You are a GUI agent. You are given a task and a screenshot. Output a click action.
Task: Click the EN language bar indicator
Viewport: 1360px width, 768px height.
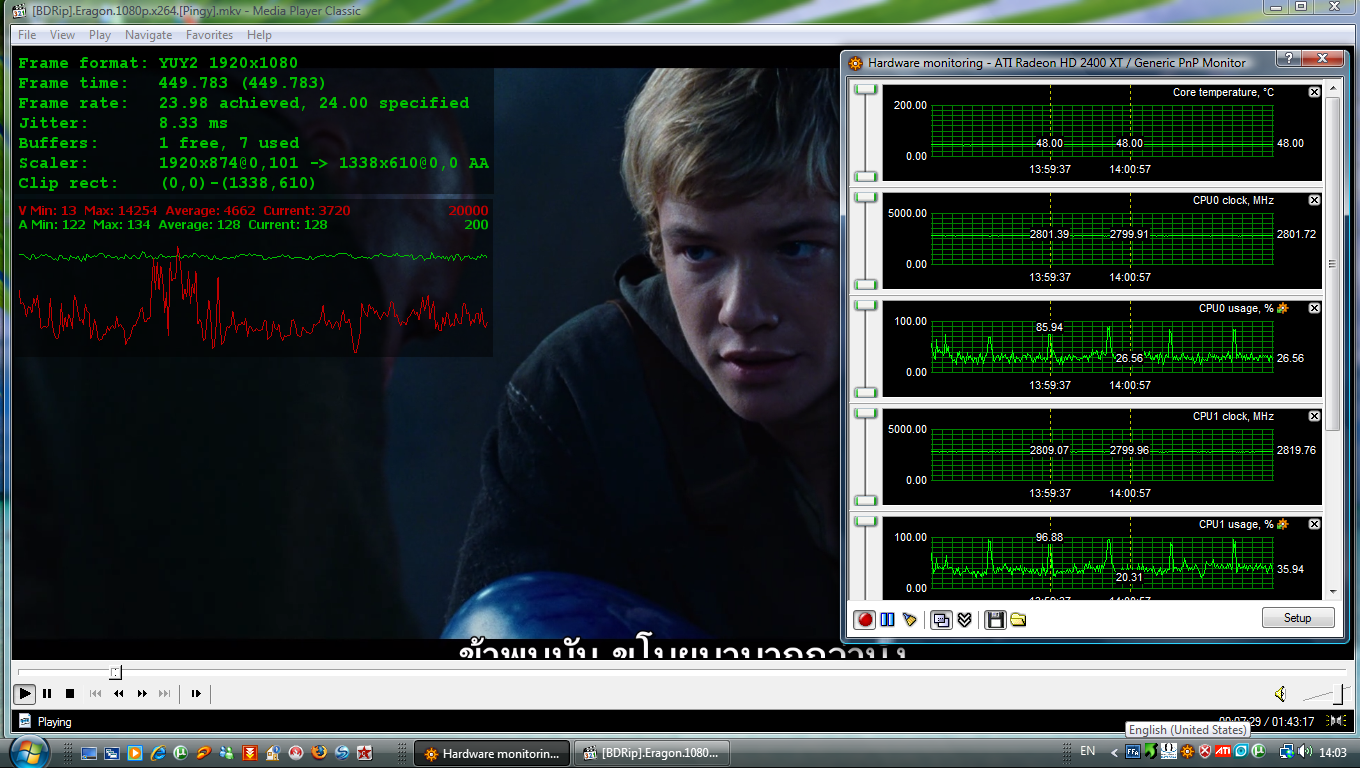pyautogui.click(x=1088, y=751)
